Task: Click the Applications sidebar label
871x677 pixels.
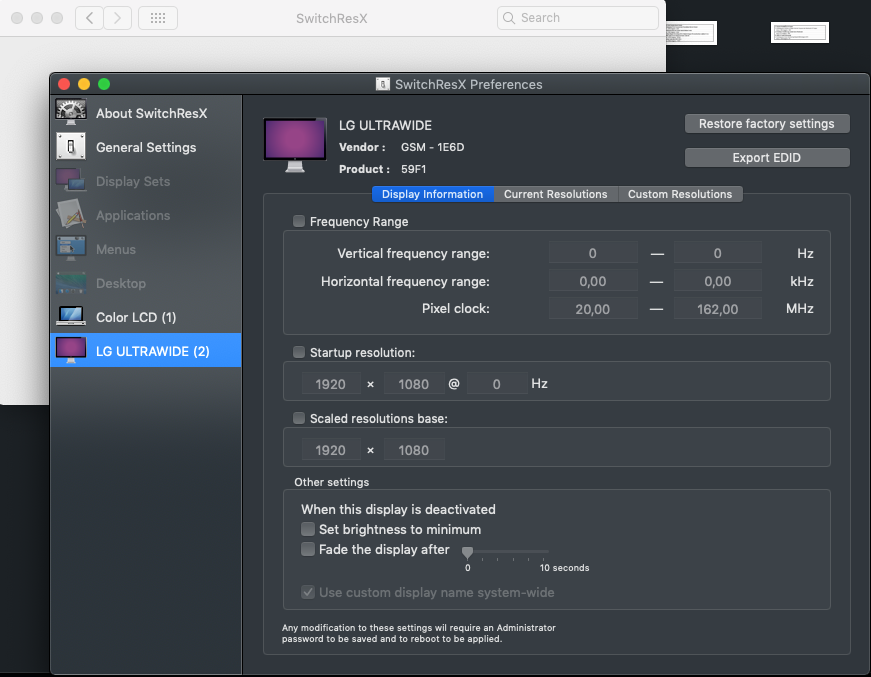Action: (133, 215)
